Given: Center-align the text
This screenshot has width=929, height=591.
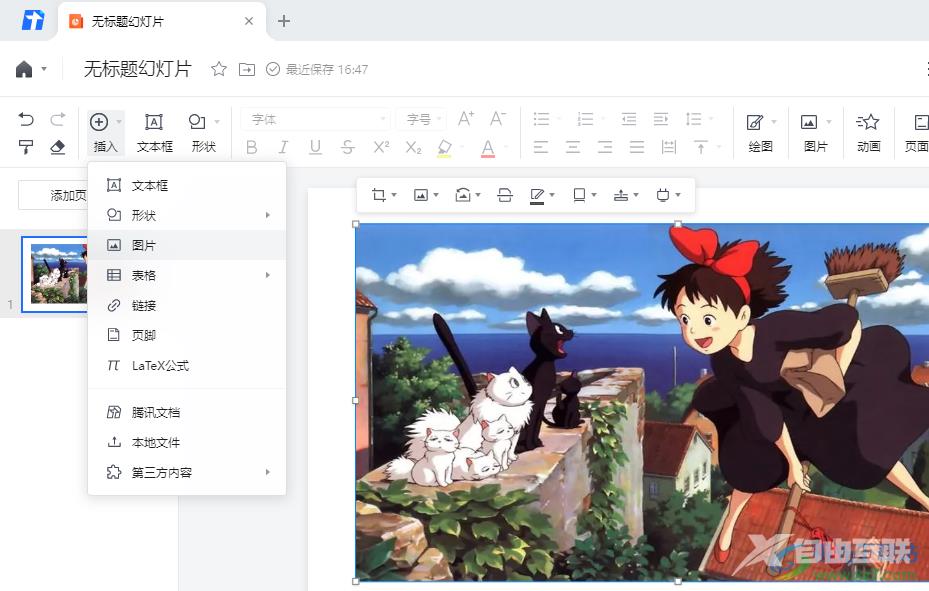Looking at the screenshot, I should (x=572, y=147).
